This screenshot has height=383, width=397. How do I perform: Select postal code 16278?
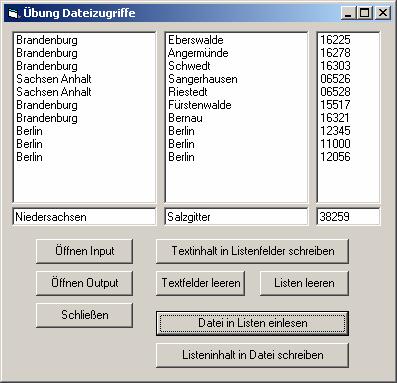[x=348, y=53]
